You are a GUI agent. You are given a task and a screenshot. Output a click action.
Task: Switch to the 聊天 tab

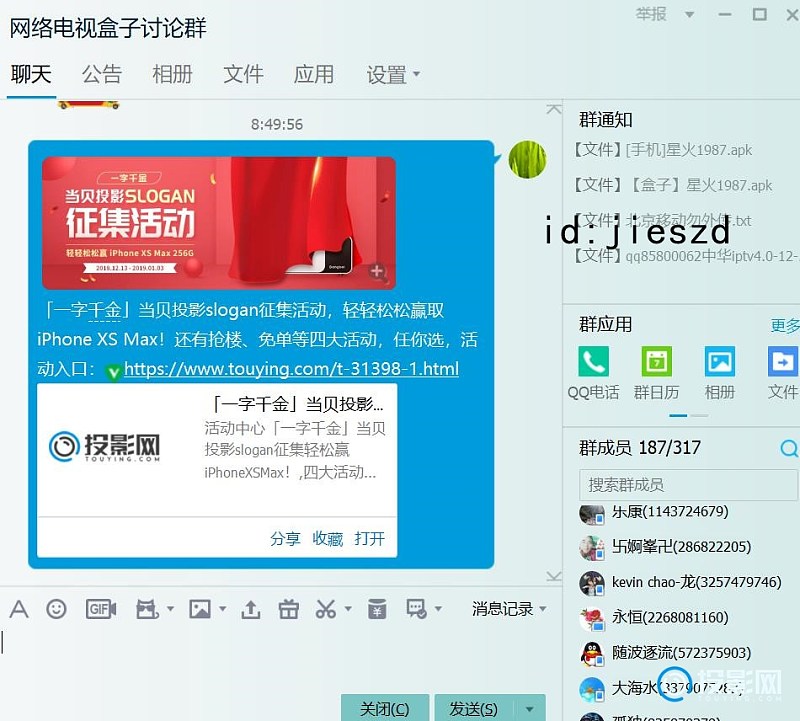(31, 74)
